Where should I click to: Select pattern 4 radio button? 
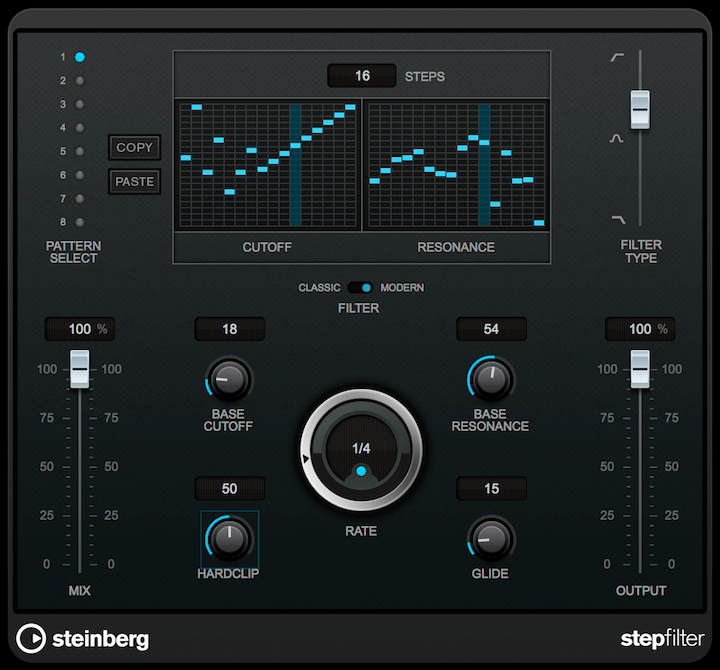click(80, 128)
